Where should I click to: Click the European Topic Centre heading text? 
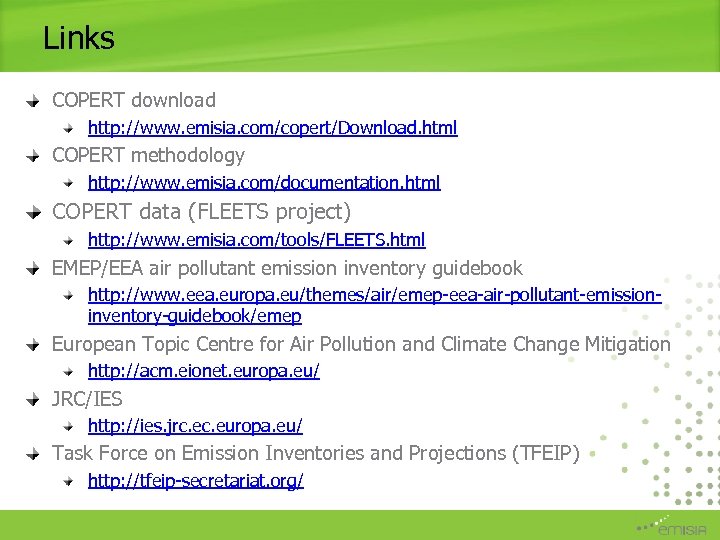point(361,344)
